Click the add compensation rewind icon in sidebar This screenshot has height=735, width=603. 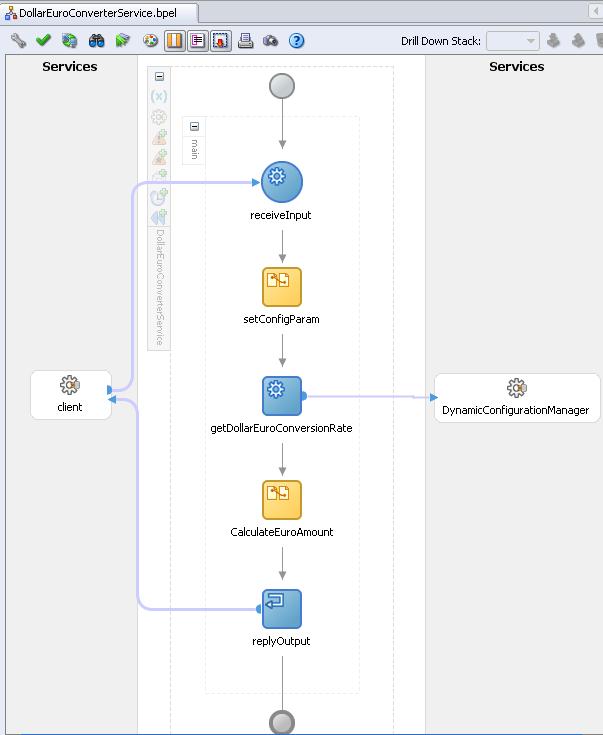(159, 218)
